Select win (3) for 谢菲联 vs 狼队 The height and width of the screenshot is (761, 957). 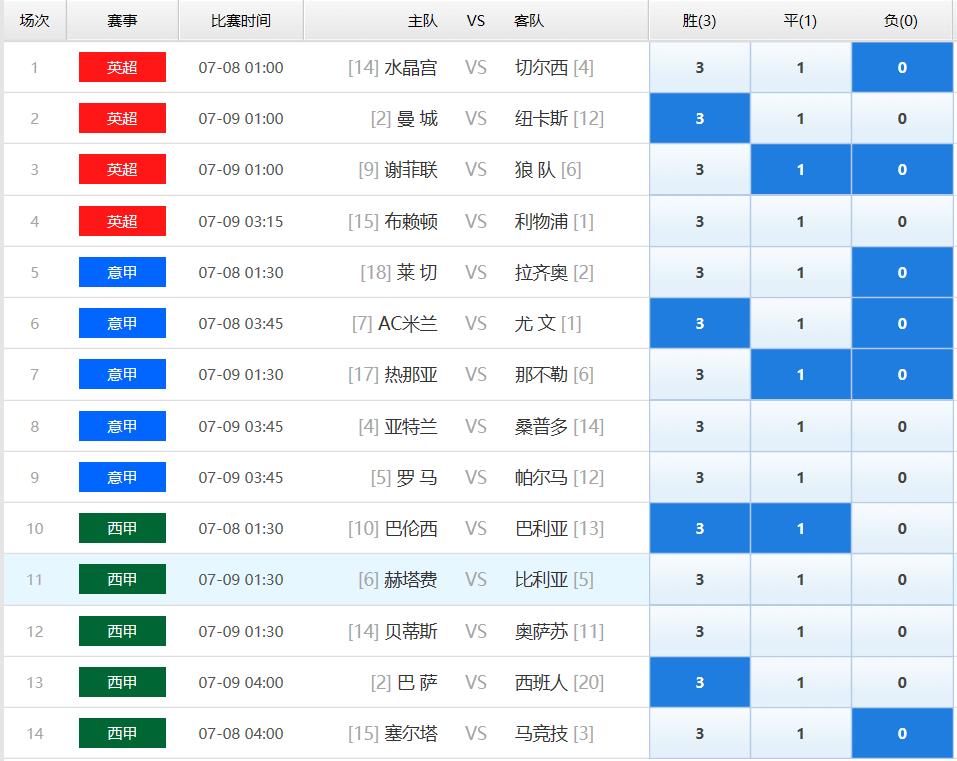(699, 170)
